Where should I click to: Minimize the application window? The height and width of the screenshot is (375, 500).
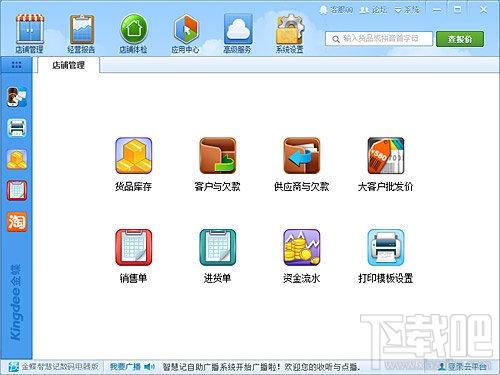[437, 10]
